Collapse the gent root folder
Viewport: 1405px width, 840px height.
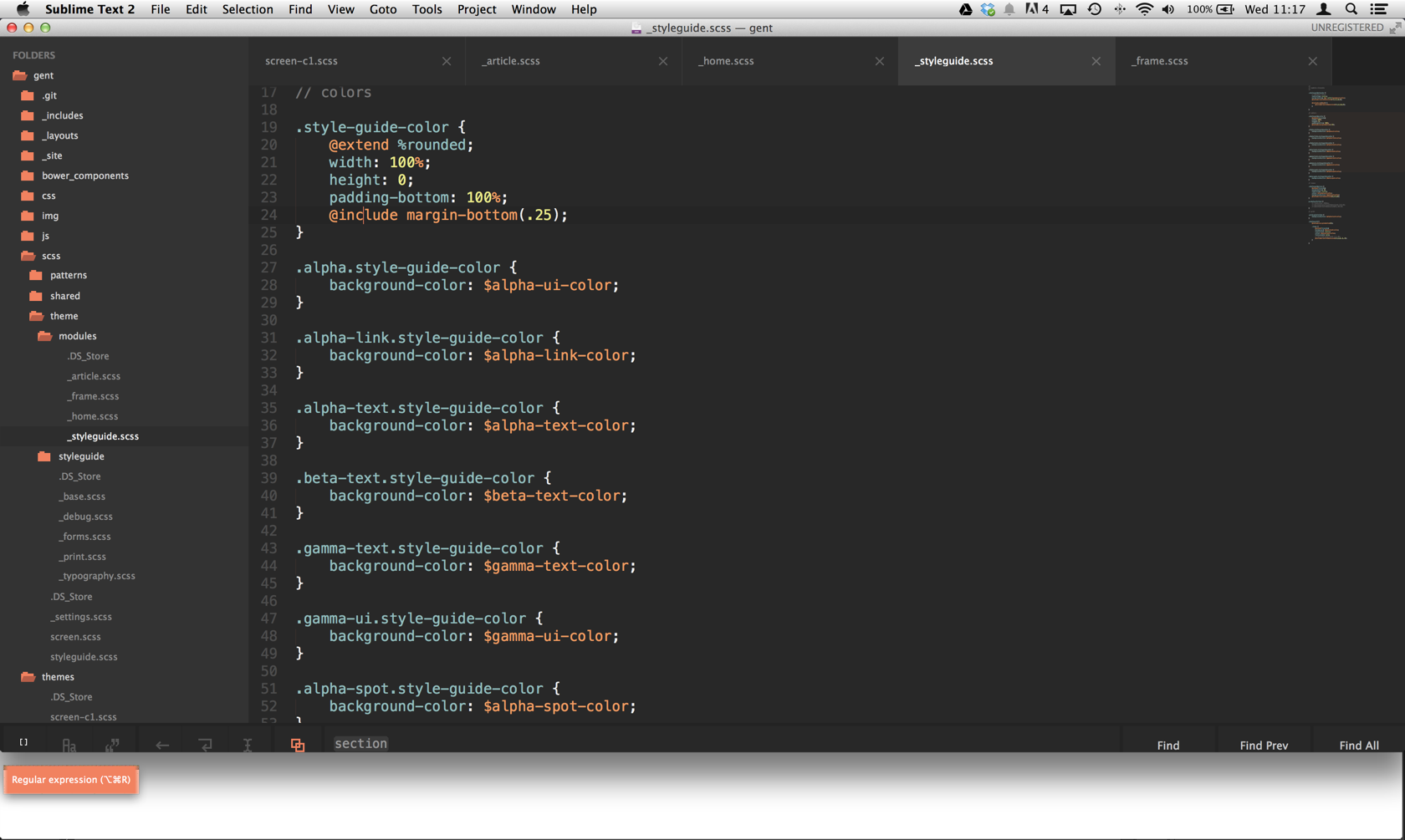click(20, 75)
